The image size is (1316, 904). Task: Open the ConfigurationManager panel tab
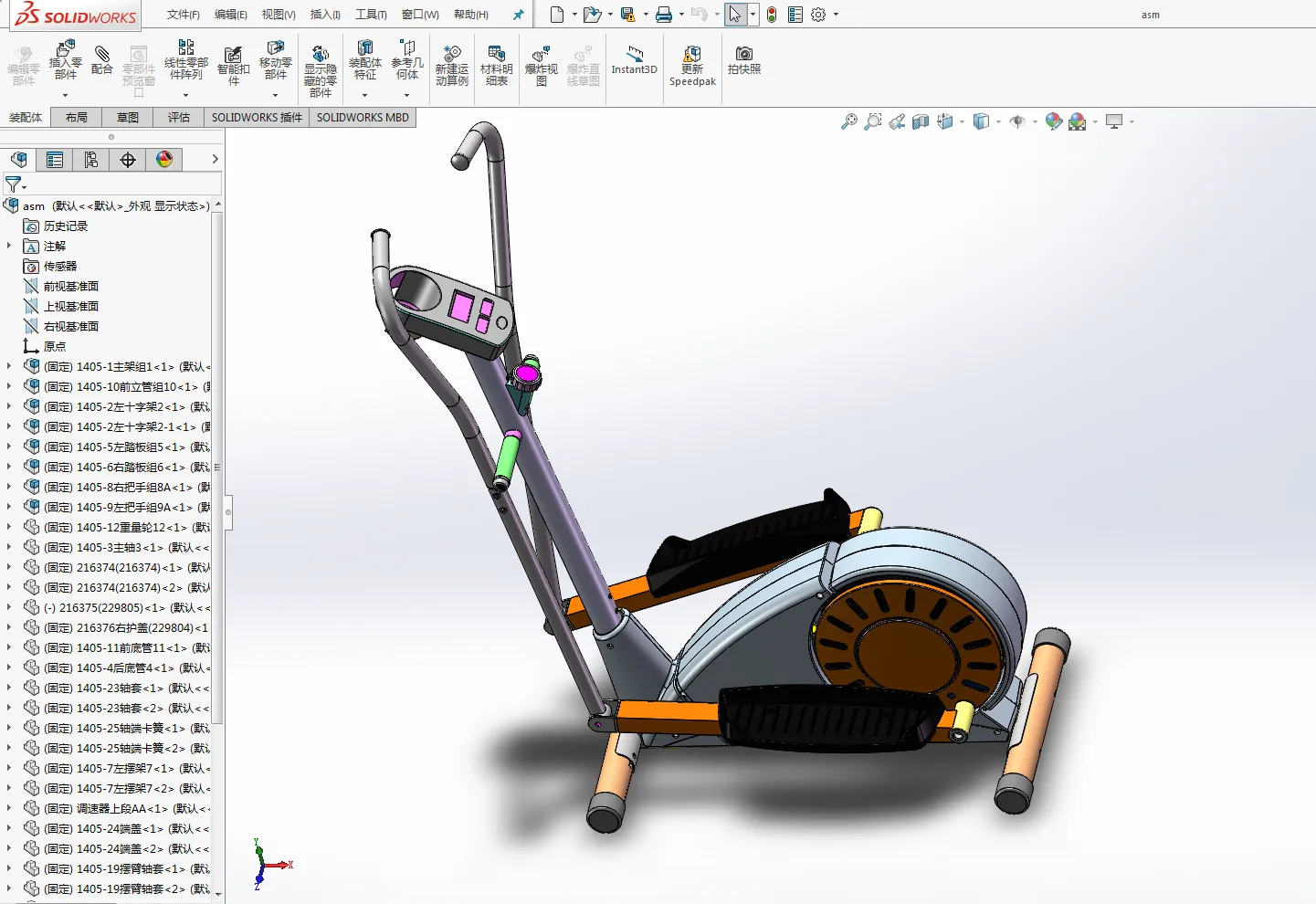[91, 160]
